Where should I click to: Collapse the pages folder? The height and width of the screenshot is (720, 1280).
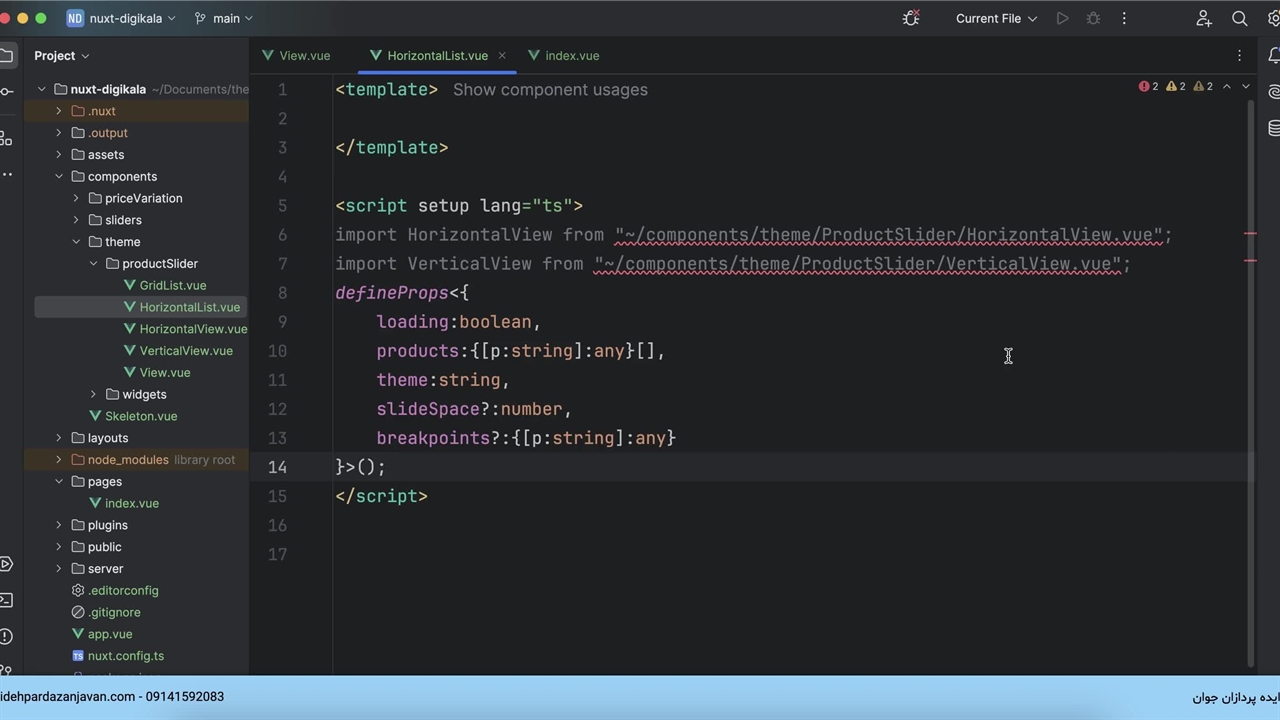[59, 482]
